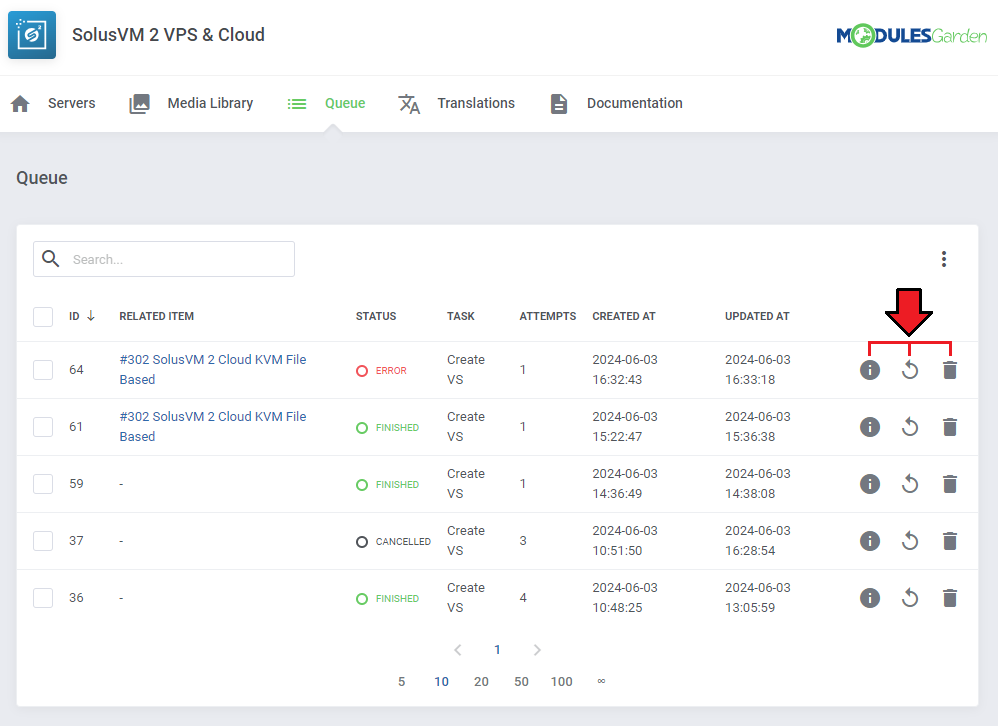Viewport: 998px width, 726px height.
Task: Open the Servers tab
Action: click(71, 103)
